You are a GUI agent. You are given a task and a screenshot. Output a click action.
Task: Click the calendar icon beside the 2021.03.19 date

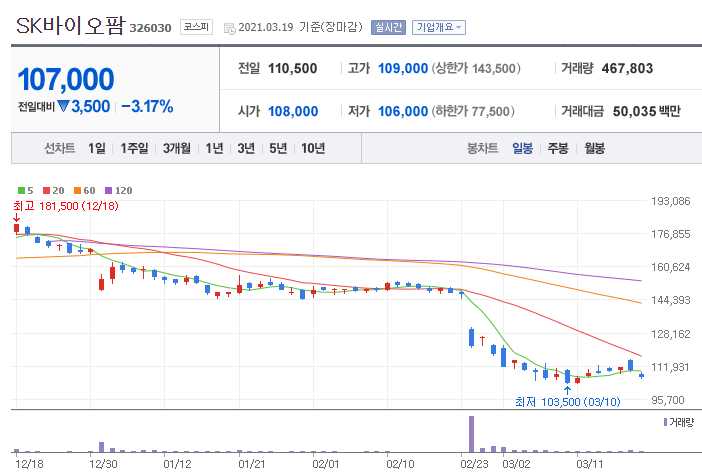(x=230, y=29)
